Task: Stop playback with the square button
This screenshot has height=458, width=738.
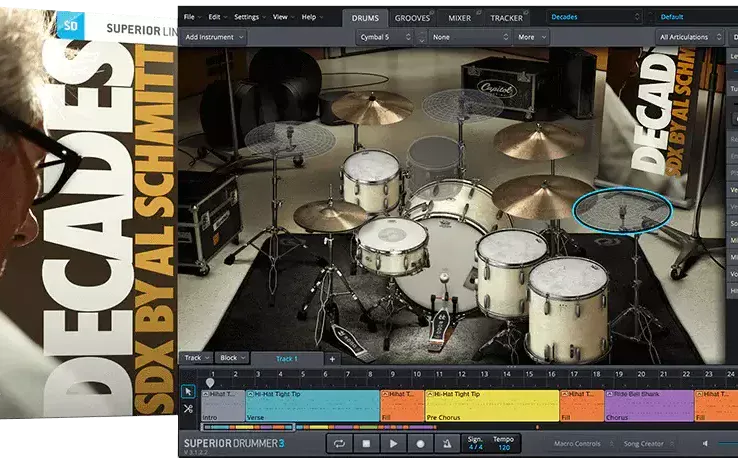Action: coord(366,443)
